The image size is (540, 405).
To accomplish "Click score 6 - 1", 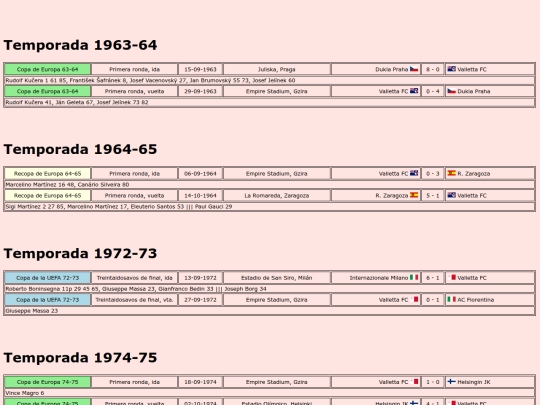I will click(x=433, y=278).
